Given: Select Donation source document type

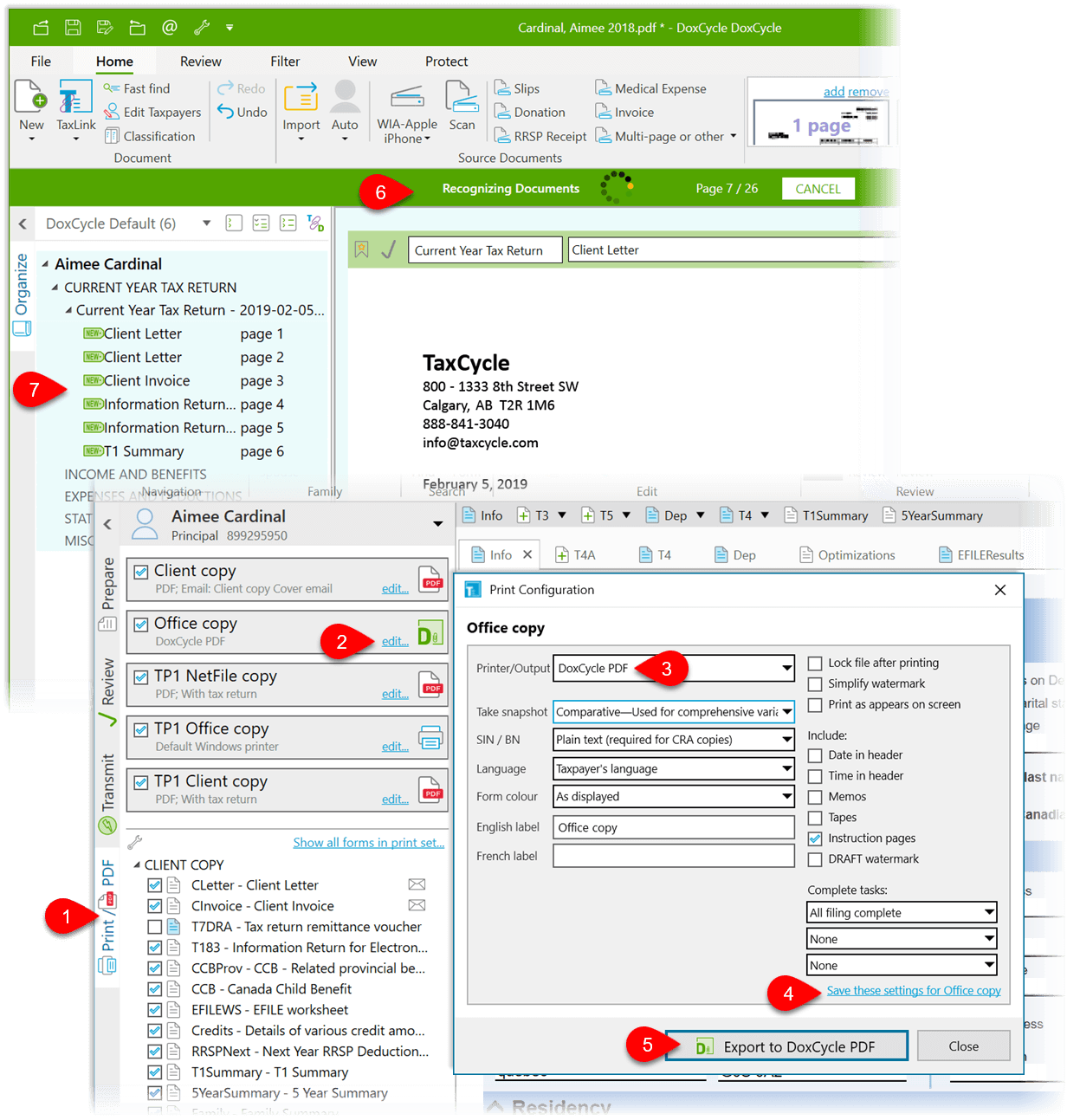Looking at the screenshot, I should [529, 112].
